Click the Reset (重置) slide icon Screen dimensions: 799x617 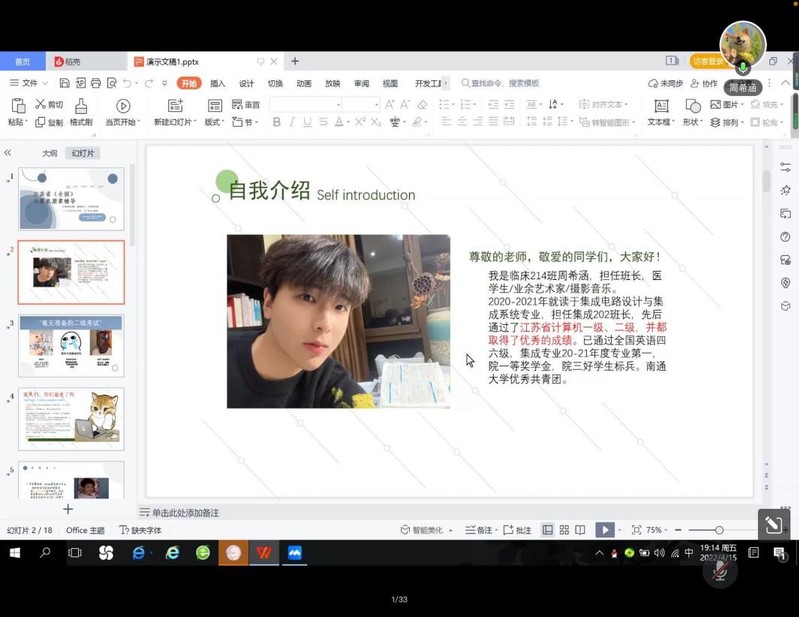coord(237,104)
